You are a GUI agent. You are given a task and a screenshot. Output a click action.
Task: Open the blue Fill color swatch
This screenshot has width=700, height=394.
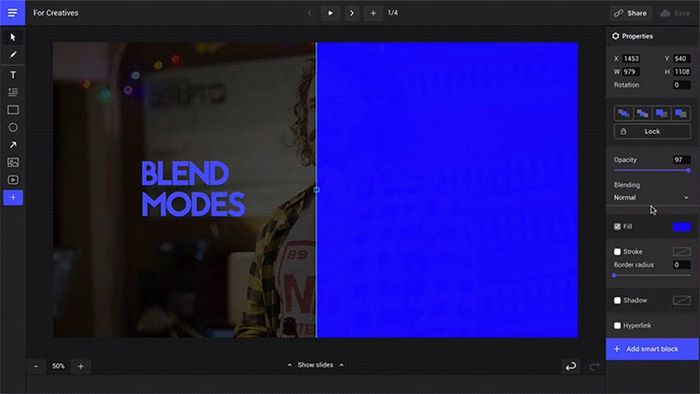[x=682, y=227]
